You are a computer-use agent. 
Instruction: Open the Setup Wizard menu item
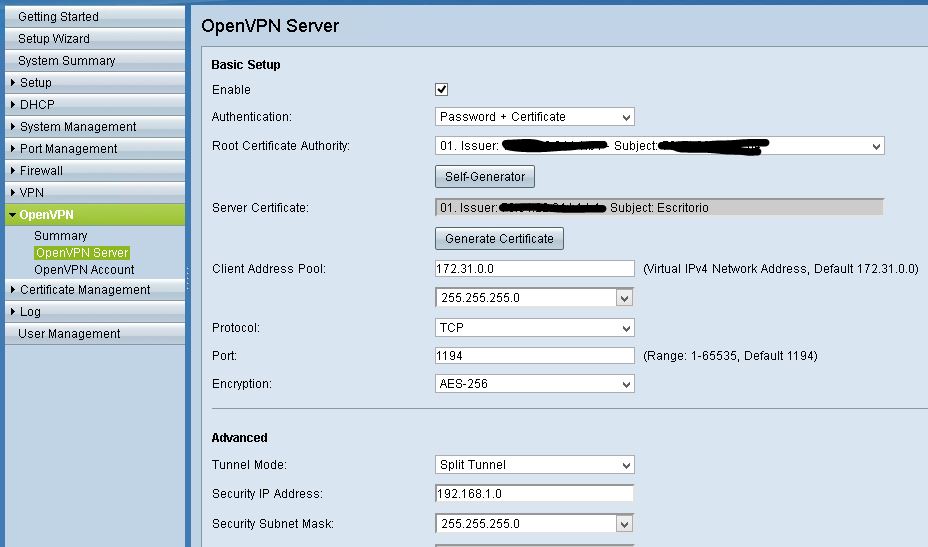coord(95,38)
